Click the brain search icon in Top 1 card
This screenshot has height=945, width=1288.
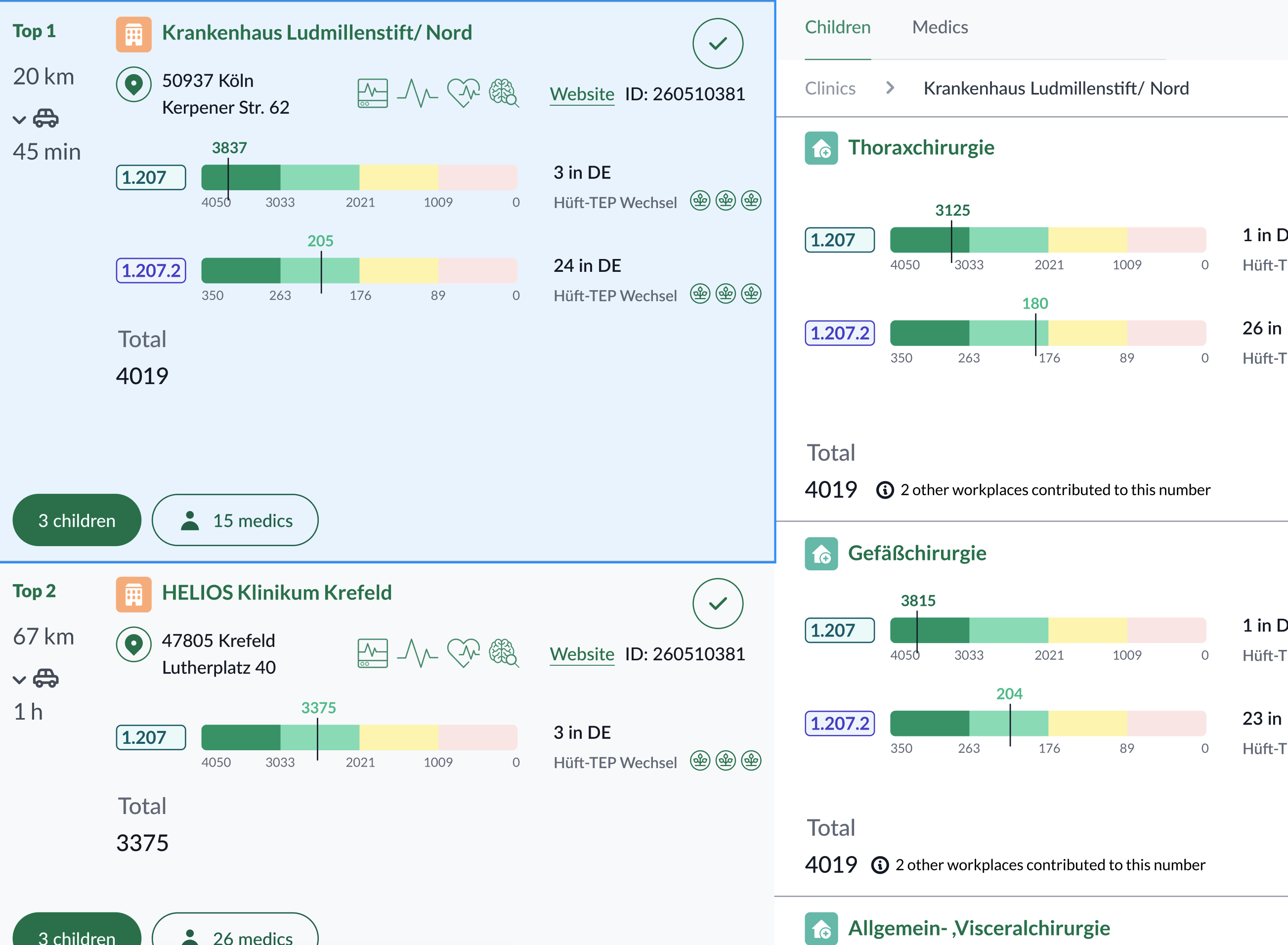coord(503,92)
